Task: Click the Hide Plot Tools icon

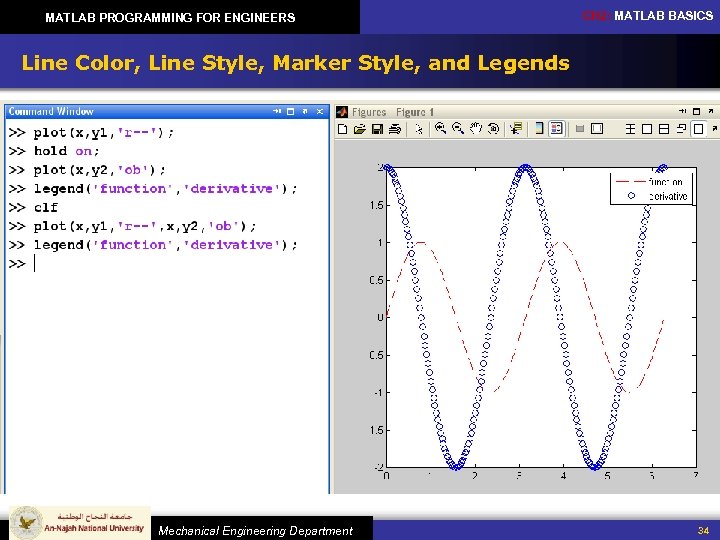Action: tap(579, 129)
